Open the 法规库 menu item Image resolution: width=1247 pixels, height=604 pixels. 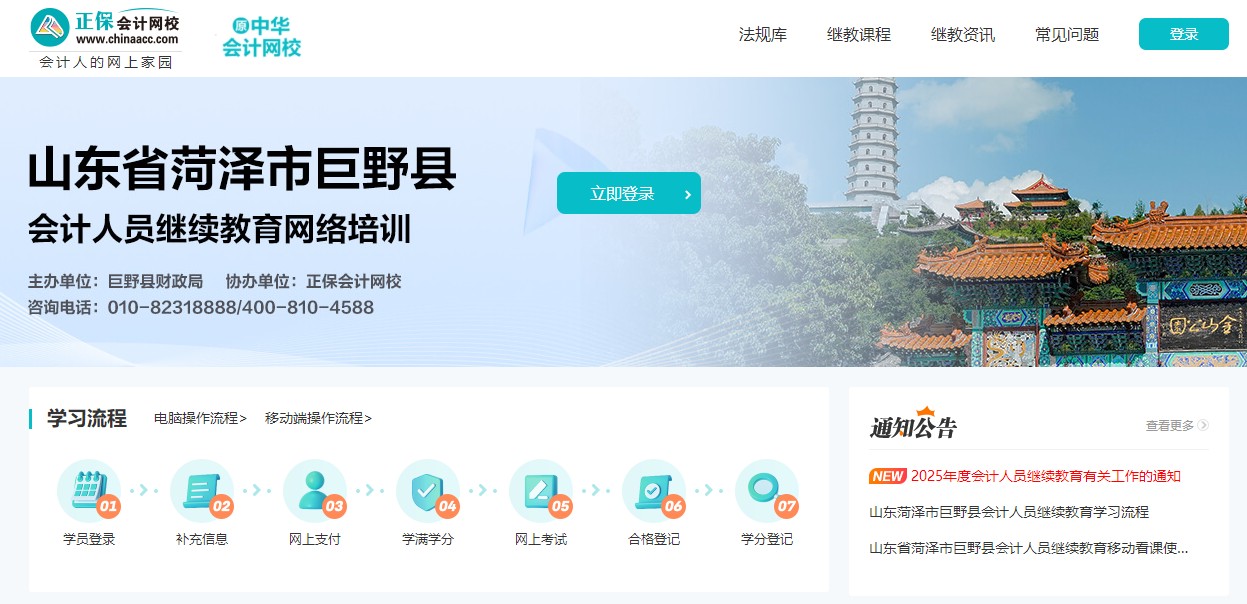pyautogui.click(x=763, y=35)
